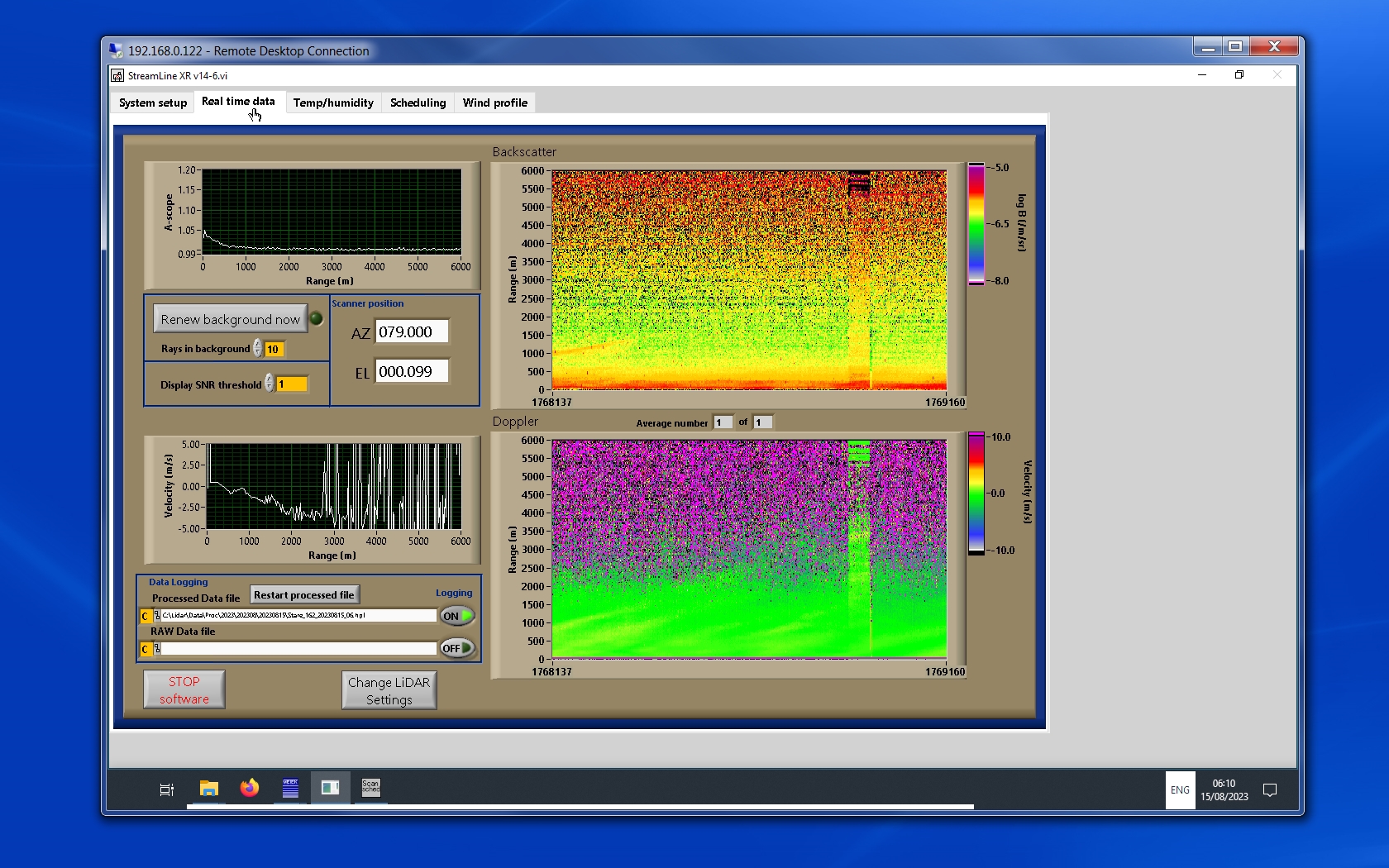Open the blue striped taskbar application

[x=290, y=788]
